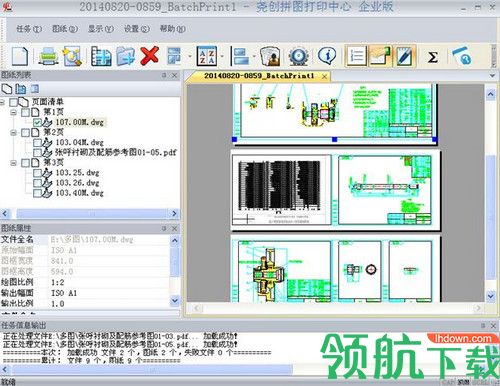
Task: Close the 任务信息输出 panel
Action: coord(493,325)
